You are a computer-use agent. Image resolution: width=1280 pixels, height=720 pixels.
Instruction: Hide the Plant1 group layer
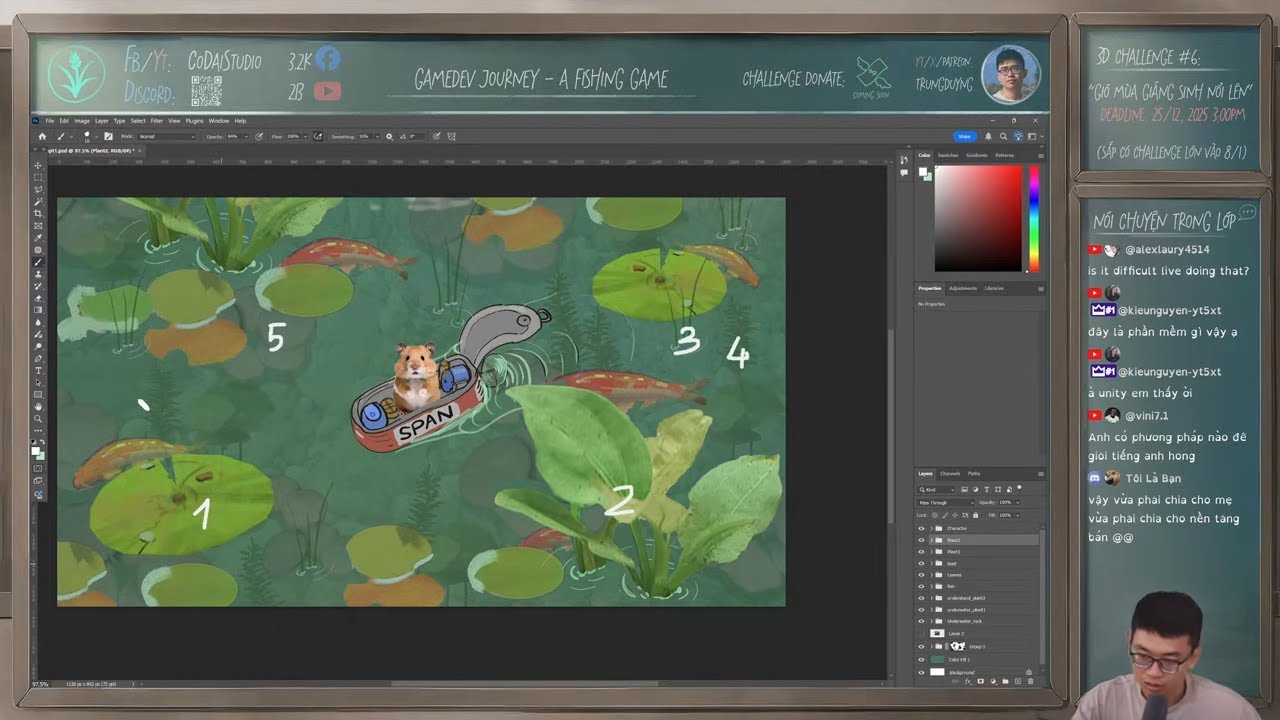point(921,552)
